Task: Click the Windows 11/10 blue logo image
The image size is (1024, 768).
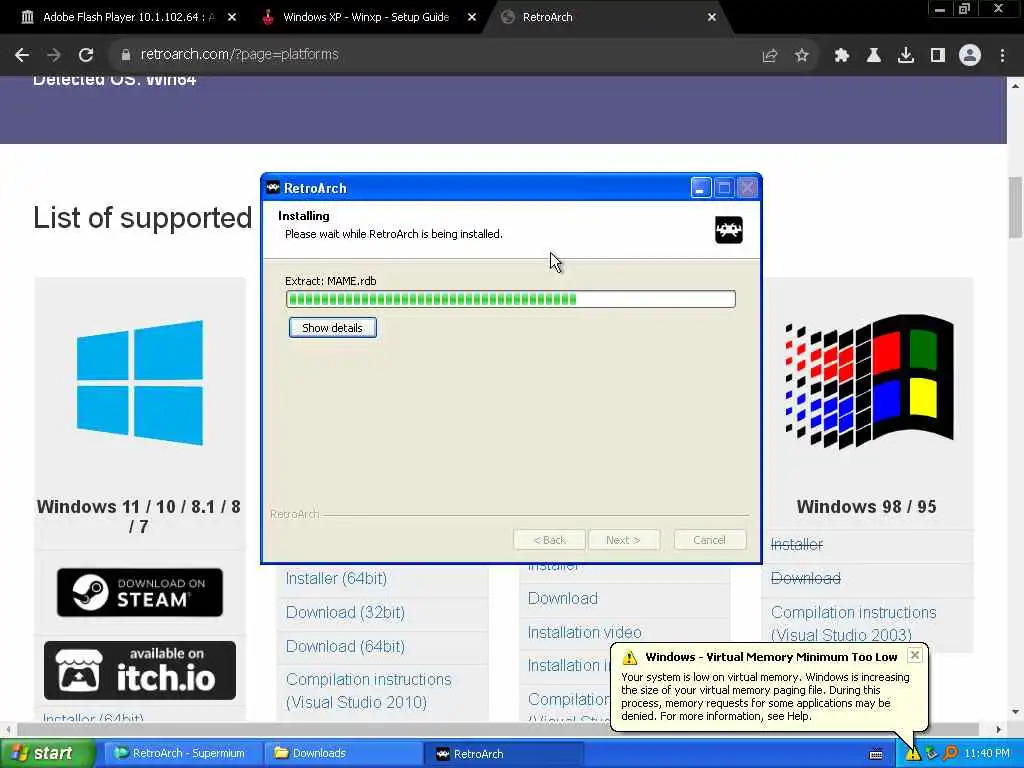Action: pos(140,383)
